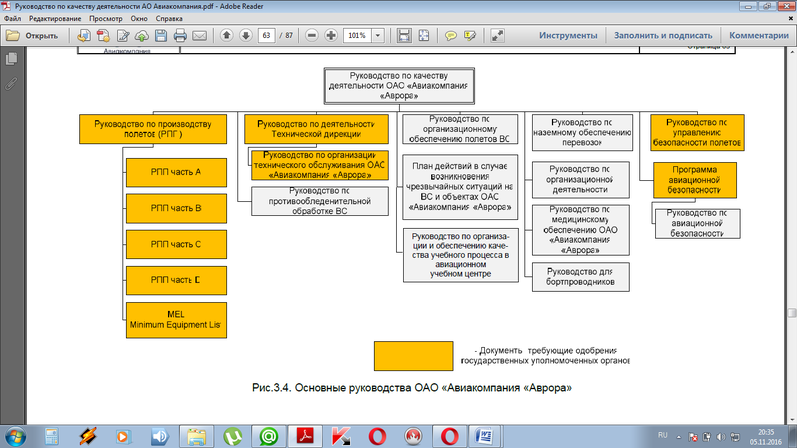The image size is (797, 448).
Task: Click the Открыть open file button
Action: [32, 36]
